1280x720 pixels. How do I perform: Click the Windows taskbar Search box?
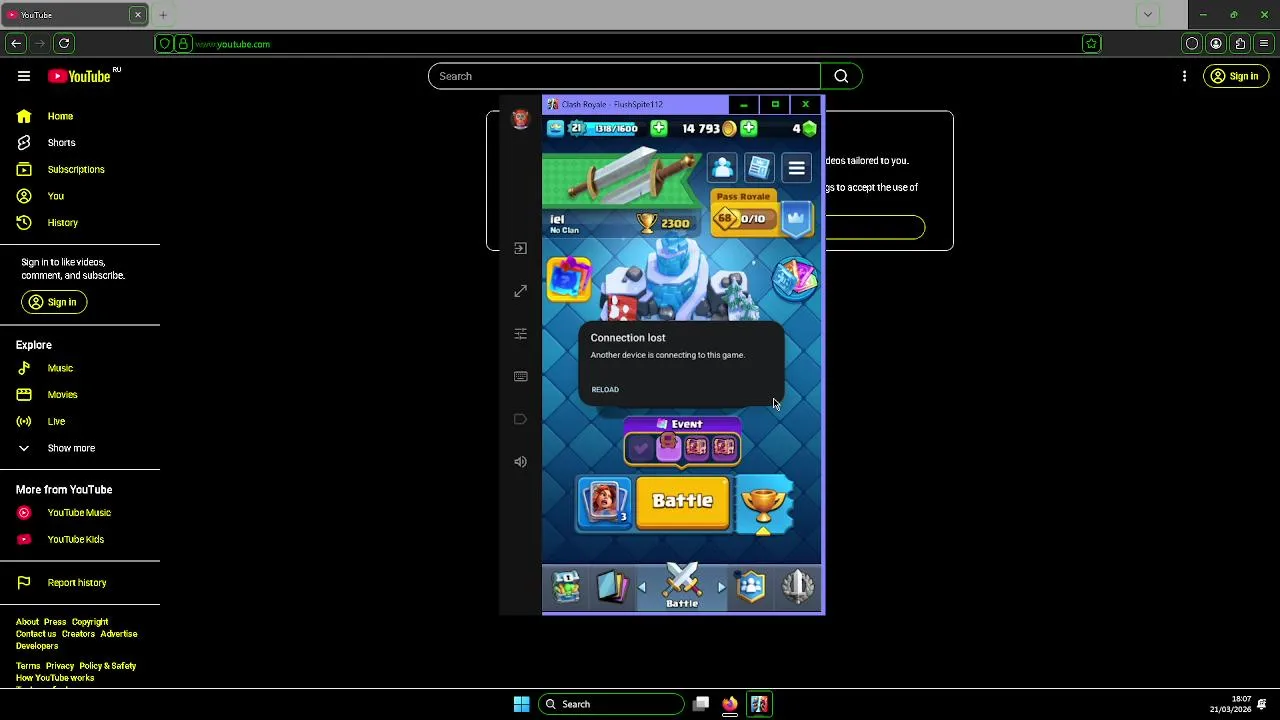(611, 704)
